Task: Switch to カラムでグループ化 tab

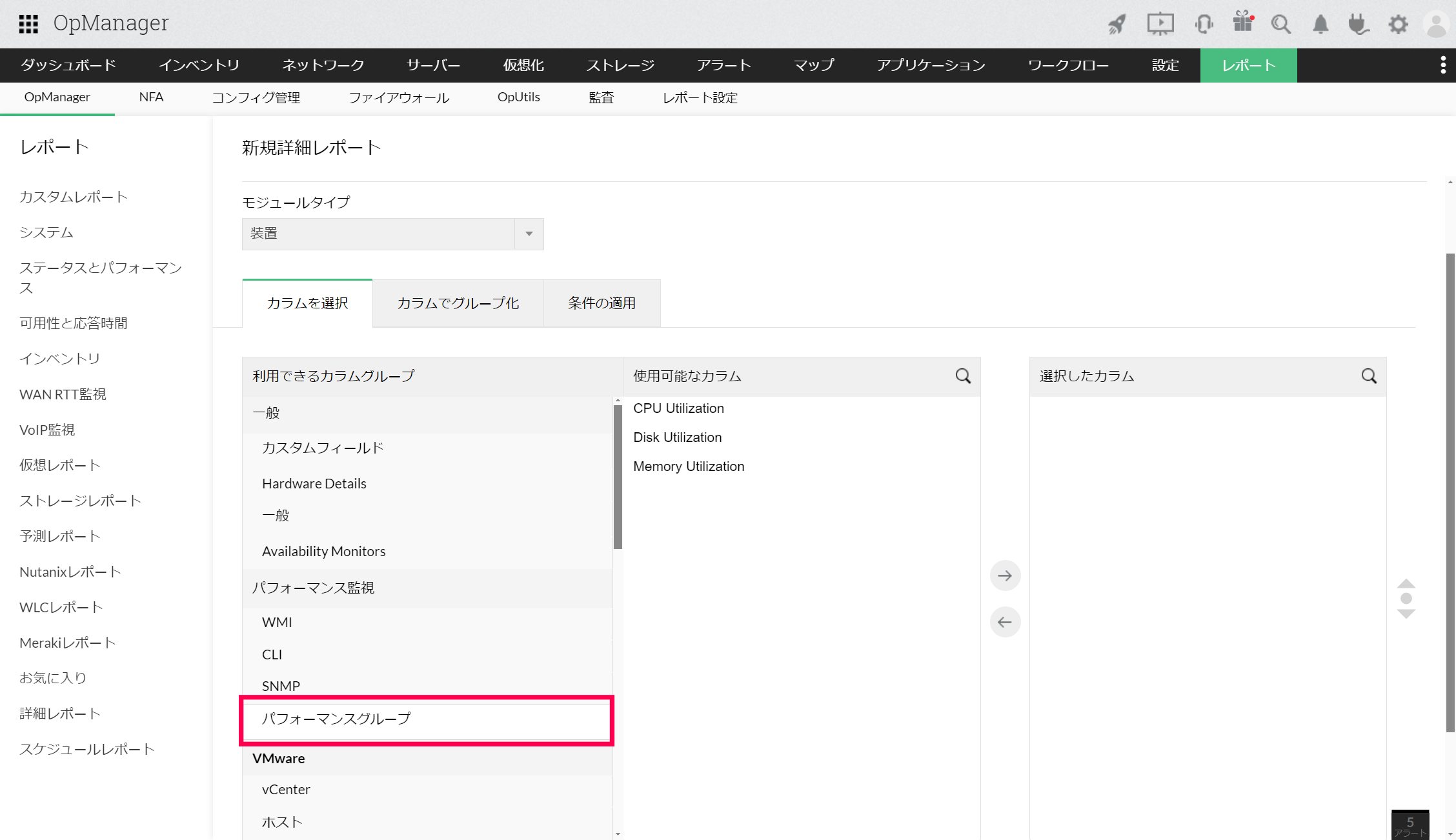Action: click(458, 303)
